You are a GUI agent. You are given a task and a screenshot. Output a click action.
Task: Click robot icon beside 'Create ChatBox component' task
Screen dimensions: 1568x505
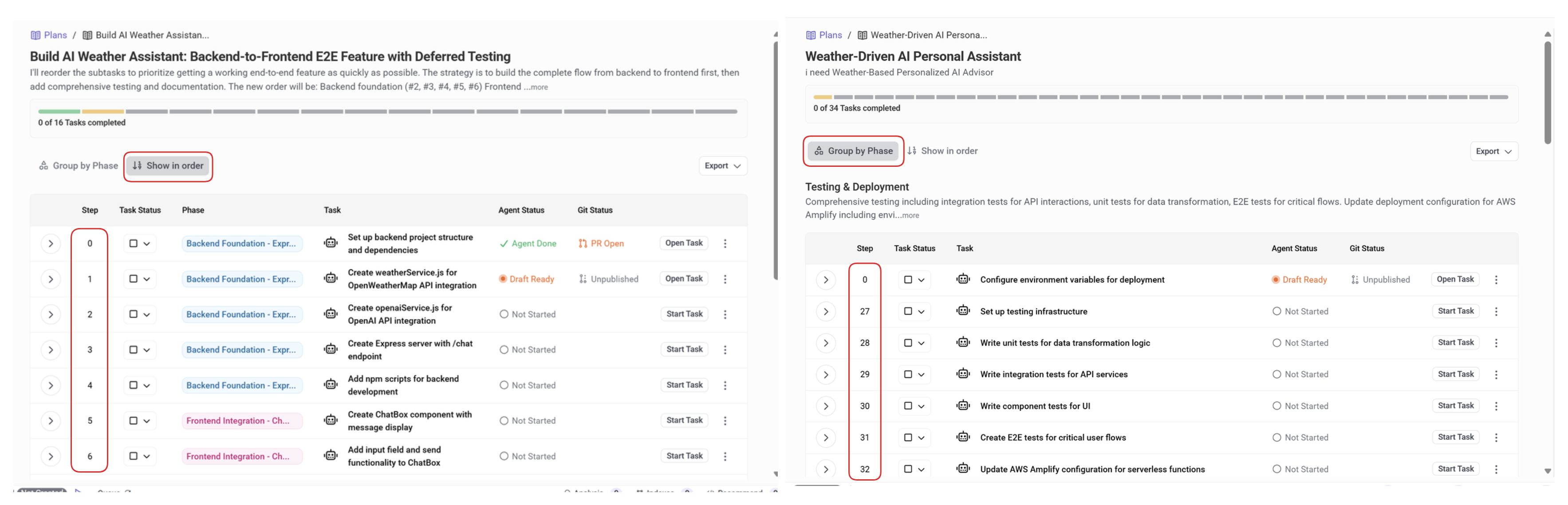tap(331, 420)
